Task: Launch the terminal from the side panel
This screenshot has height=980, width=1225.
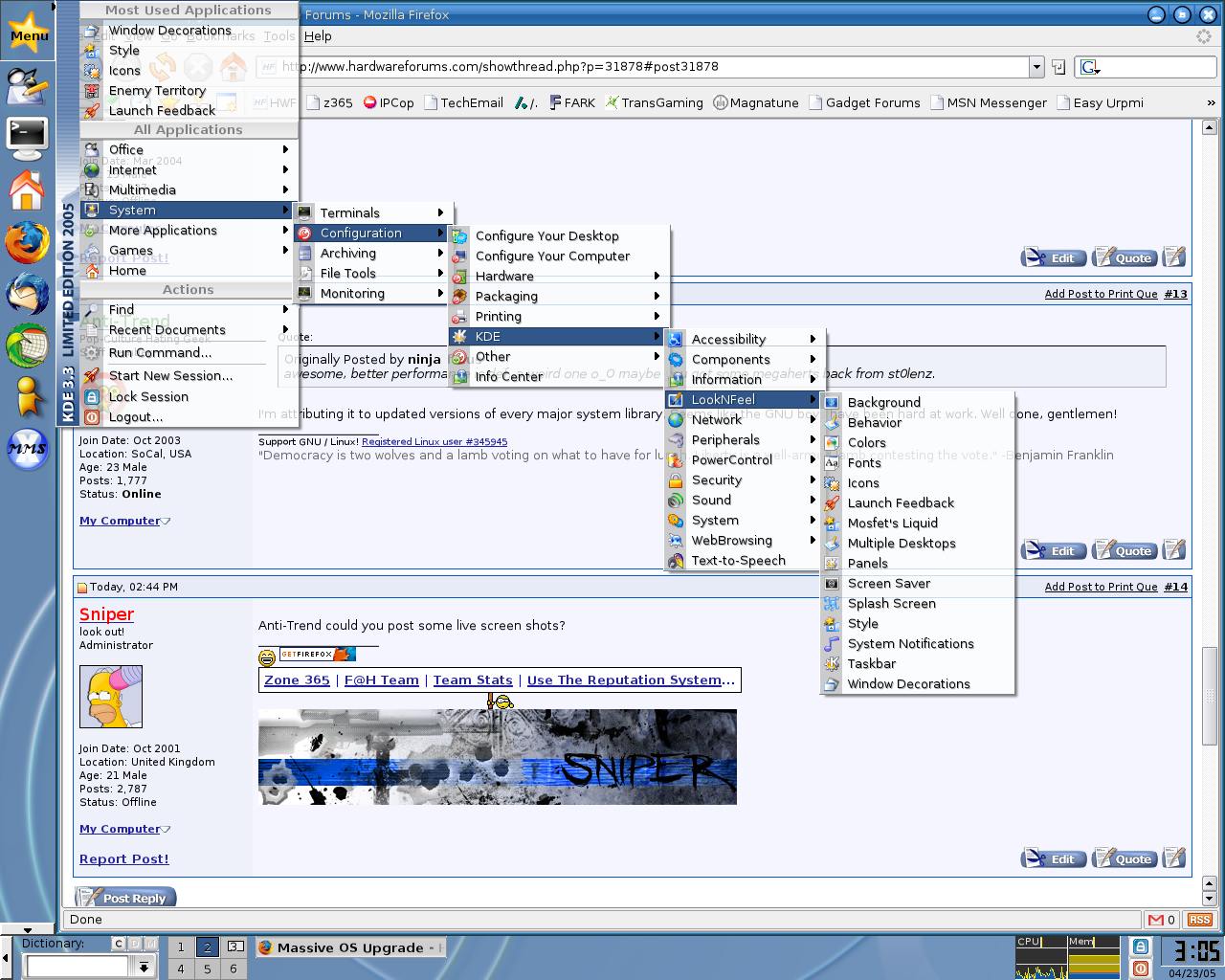Action: click(x=27, y=137)
